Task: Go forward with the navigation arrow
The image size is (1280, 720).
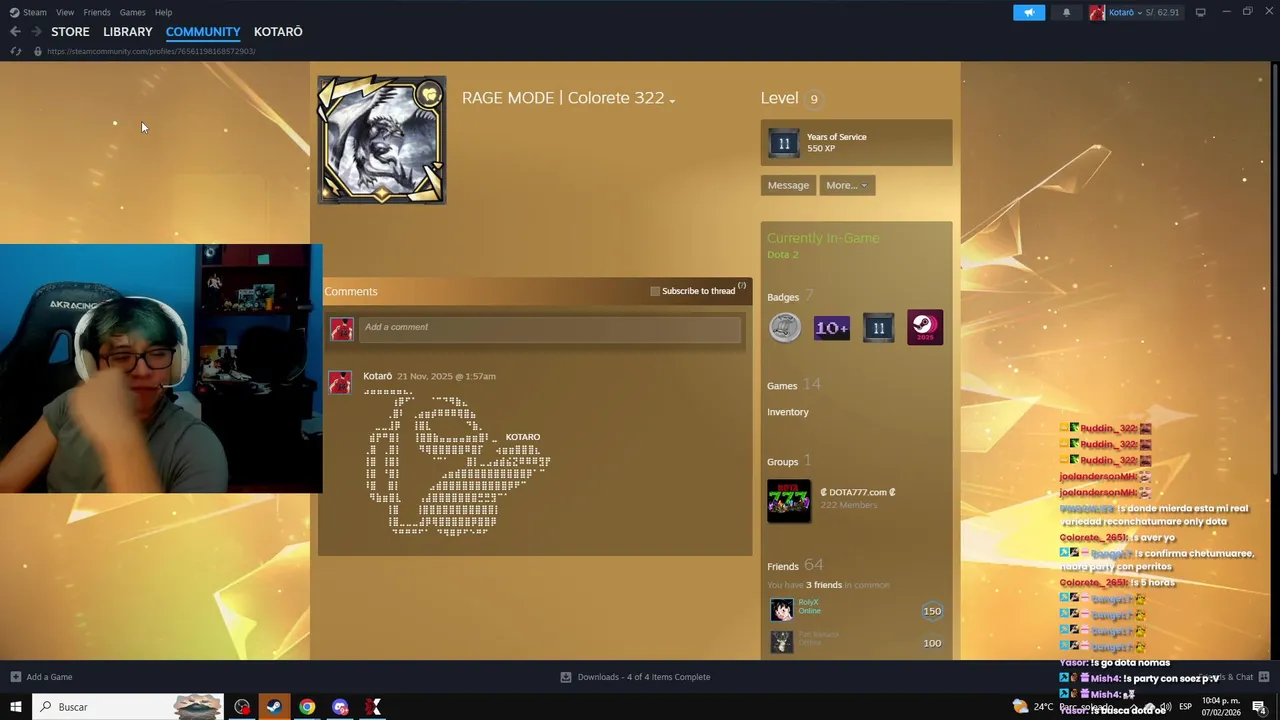Action: click(x=36, y=32)
